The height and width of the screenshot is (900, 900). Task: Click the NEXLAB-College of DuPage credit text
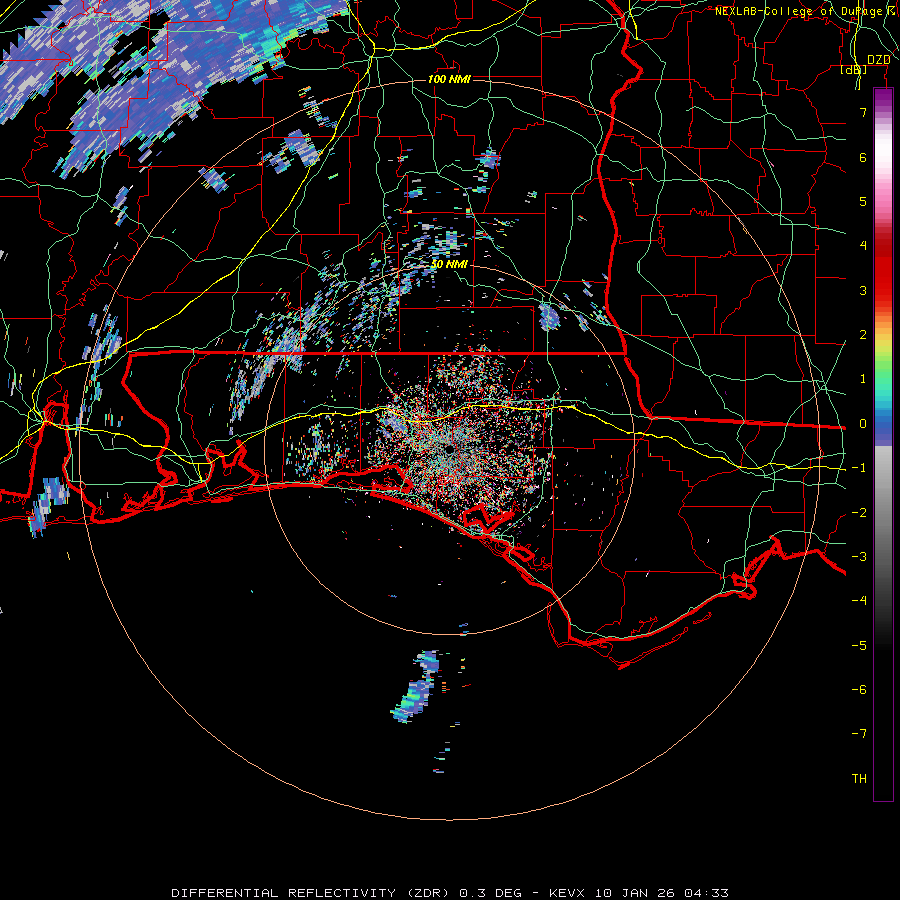click(x=798, y=11)
